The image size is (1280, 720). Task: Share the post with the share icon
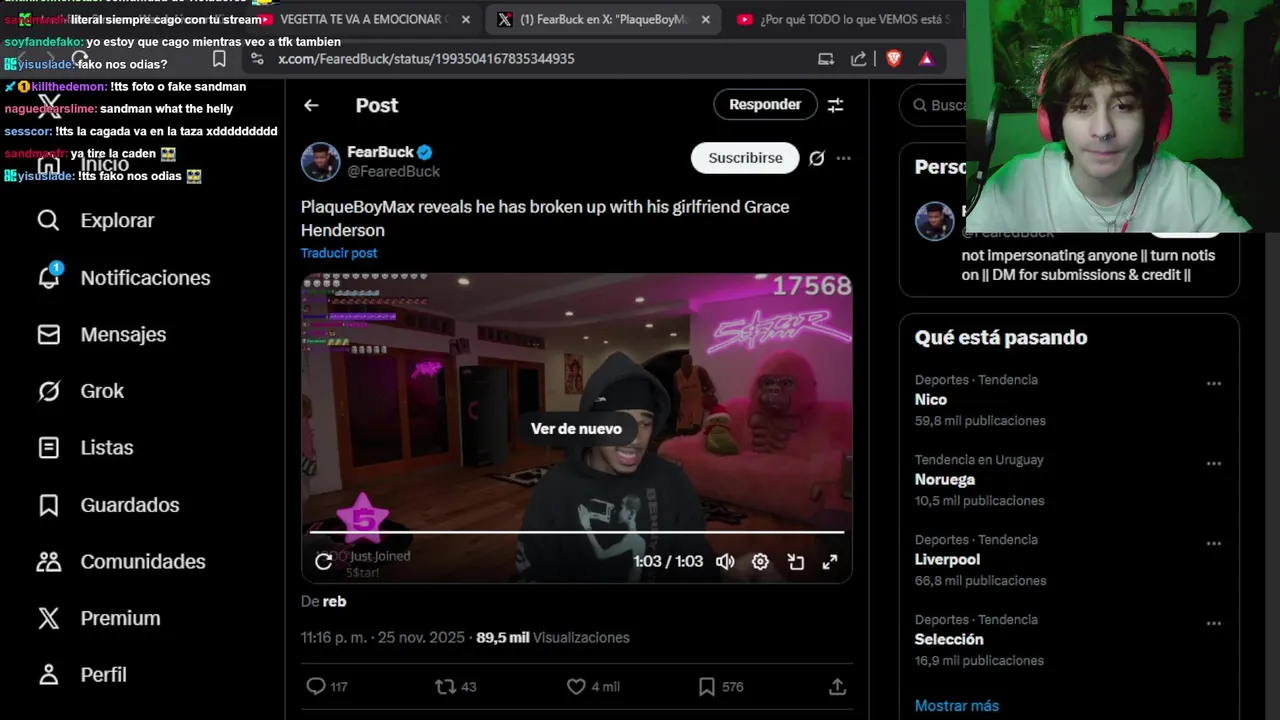click(x=838, y=686)
